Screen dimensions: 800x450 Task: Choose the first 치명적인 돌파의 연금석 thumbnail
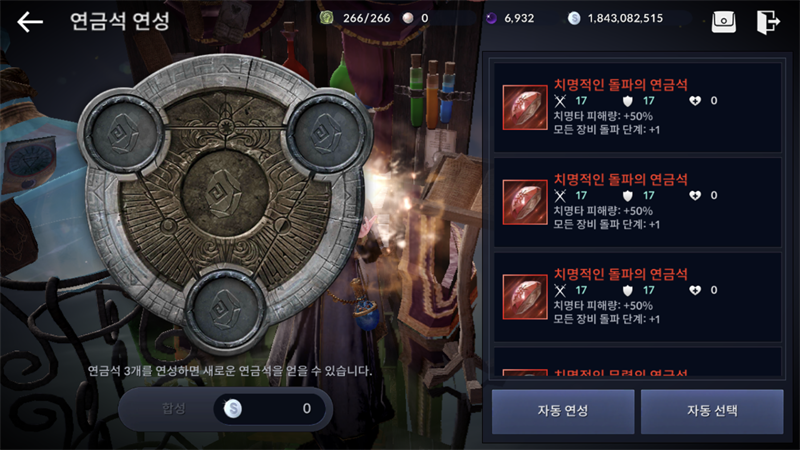524,108
